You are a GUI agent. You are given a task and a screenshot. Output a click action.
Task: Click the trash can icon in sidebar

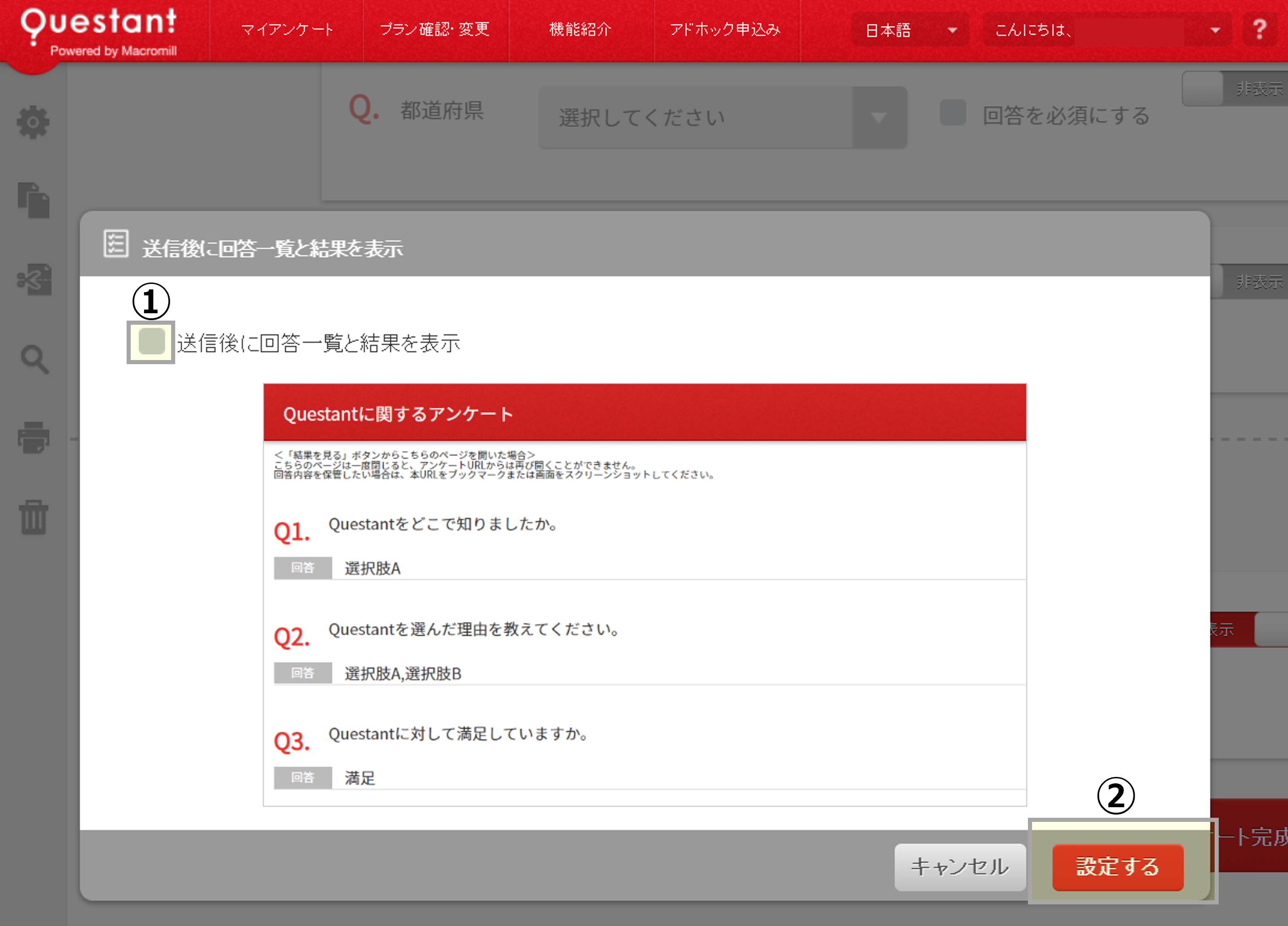click(33, 517)
